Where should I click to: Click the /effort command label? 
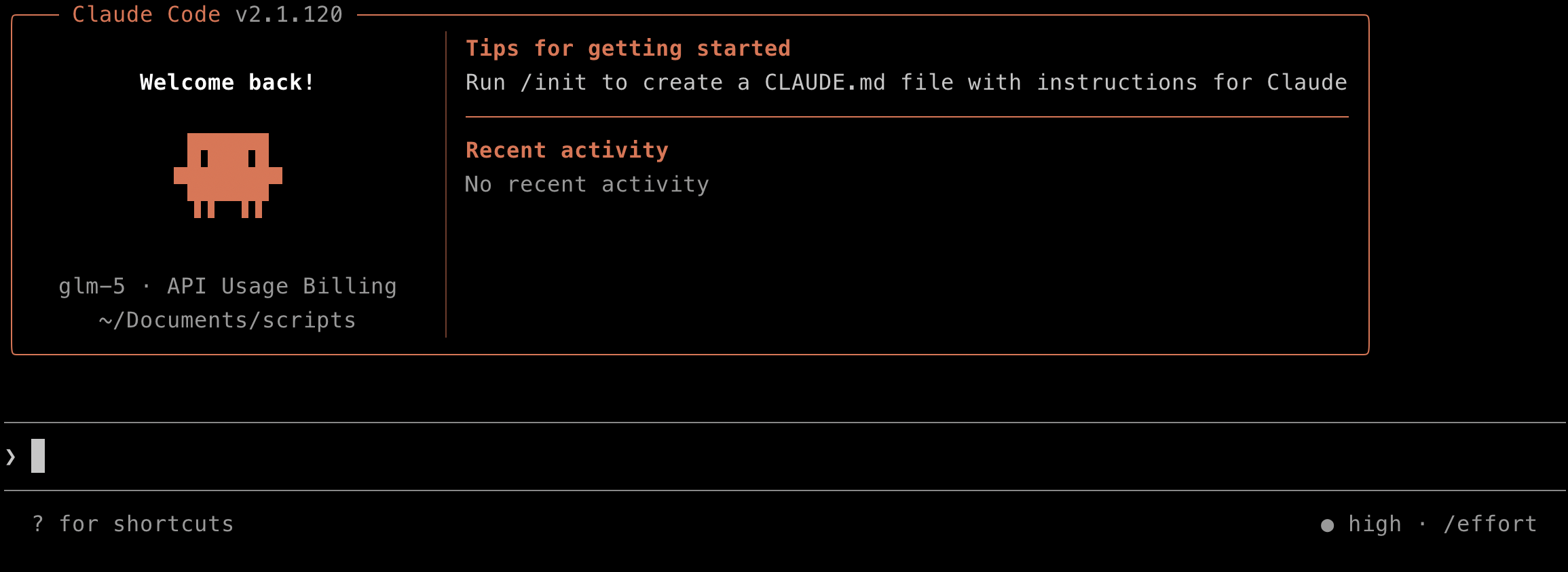tap(1490, 524)
